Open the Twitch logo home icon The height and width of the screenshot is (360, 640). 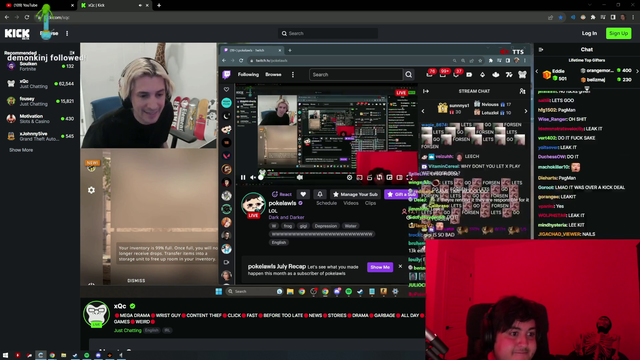(227, 74)
